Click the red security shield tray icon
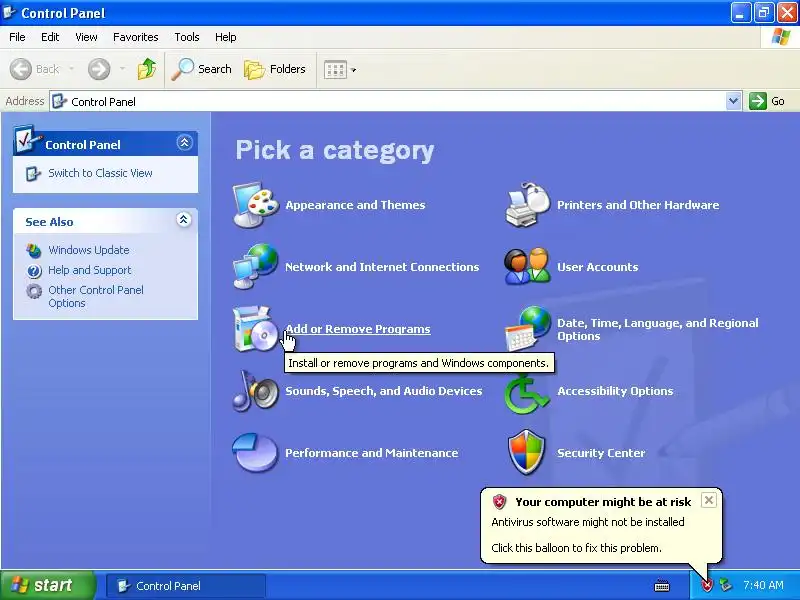This screenshot has height=600, width=800. pyautogui.click(x=707, y=585)
